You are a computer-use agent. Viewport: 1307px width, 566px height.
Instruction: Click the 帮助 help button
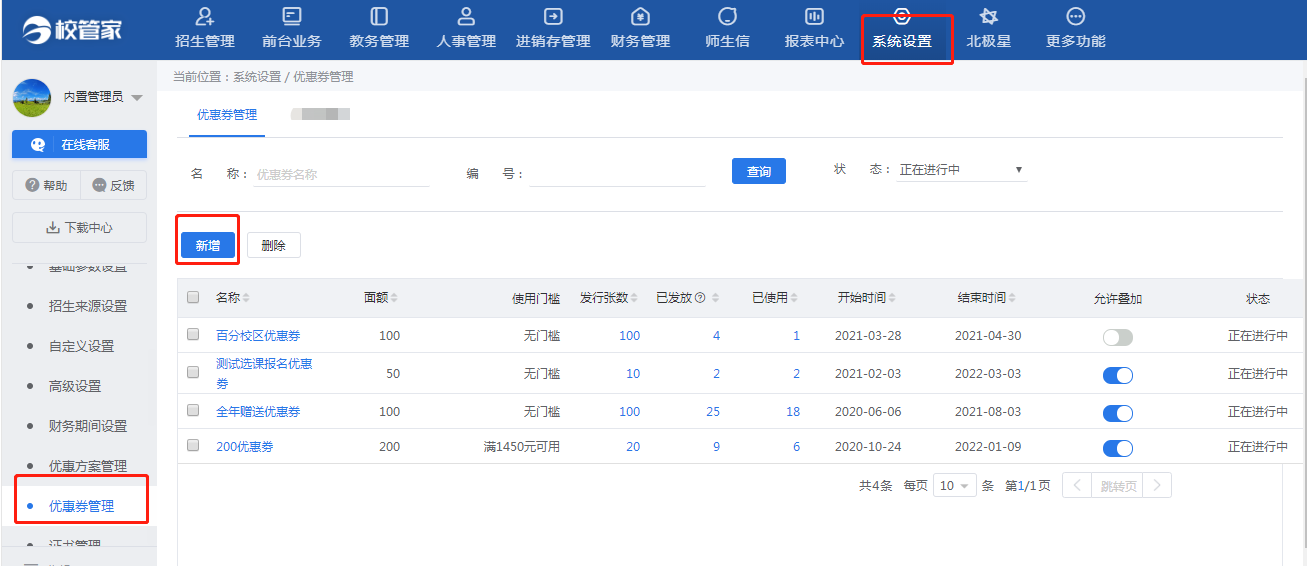tap(46, 185)
